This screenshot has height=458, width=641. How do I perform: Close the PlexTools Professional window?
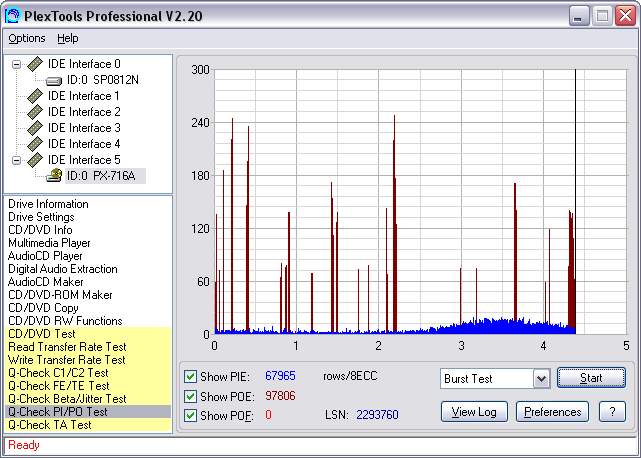pyautogui.click(x=626, y=16)
